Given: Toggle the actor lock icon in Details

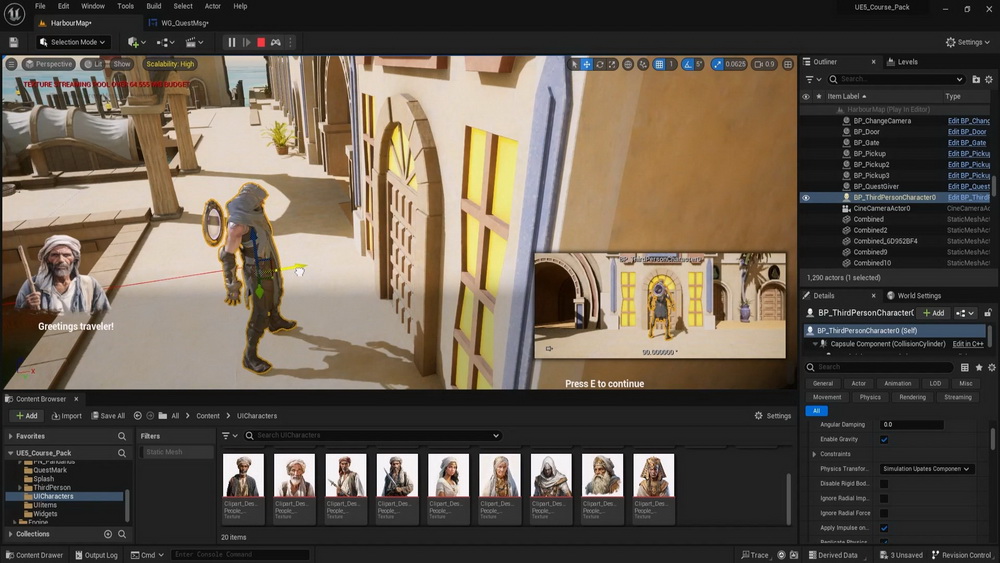Looking at the screenshot, I should click(x=988, y=313).
